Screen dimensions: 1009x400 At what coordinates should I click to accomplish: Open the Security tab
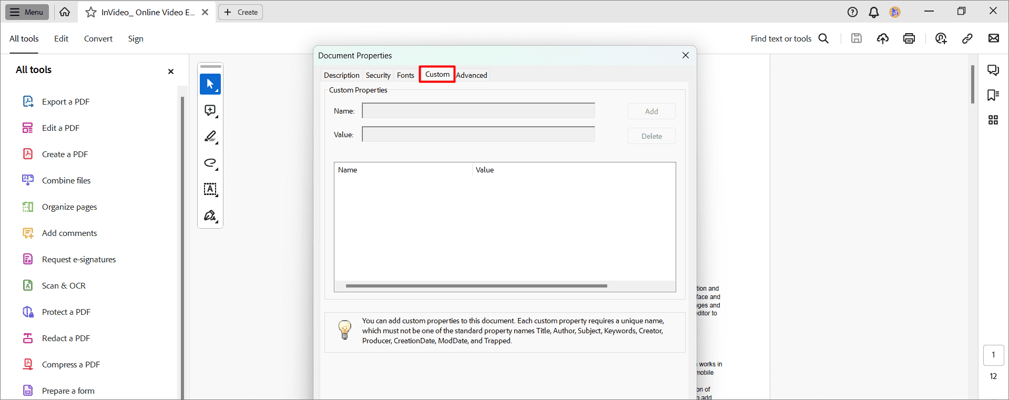378,75
